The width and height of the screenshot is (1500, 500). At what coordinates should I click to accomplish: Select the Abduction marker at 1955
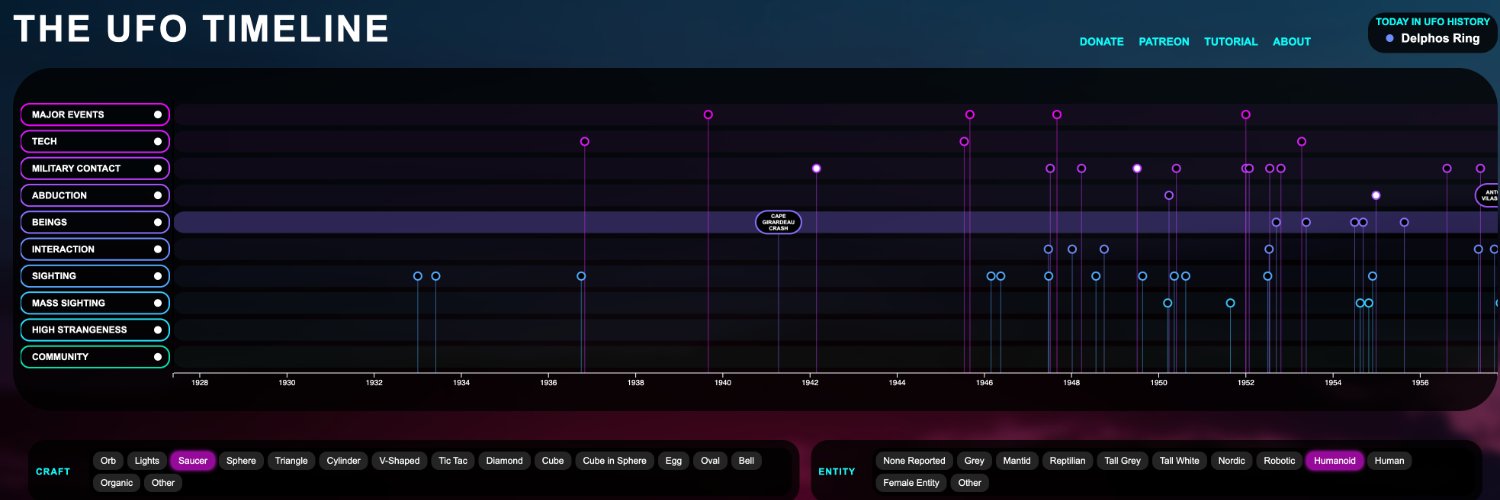coord(1376,195)
